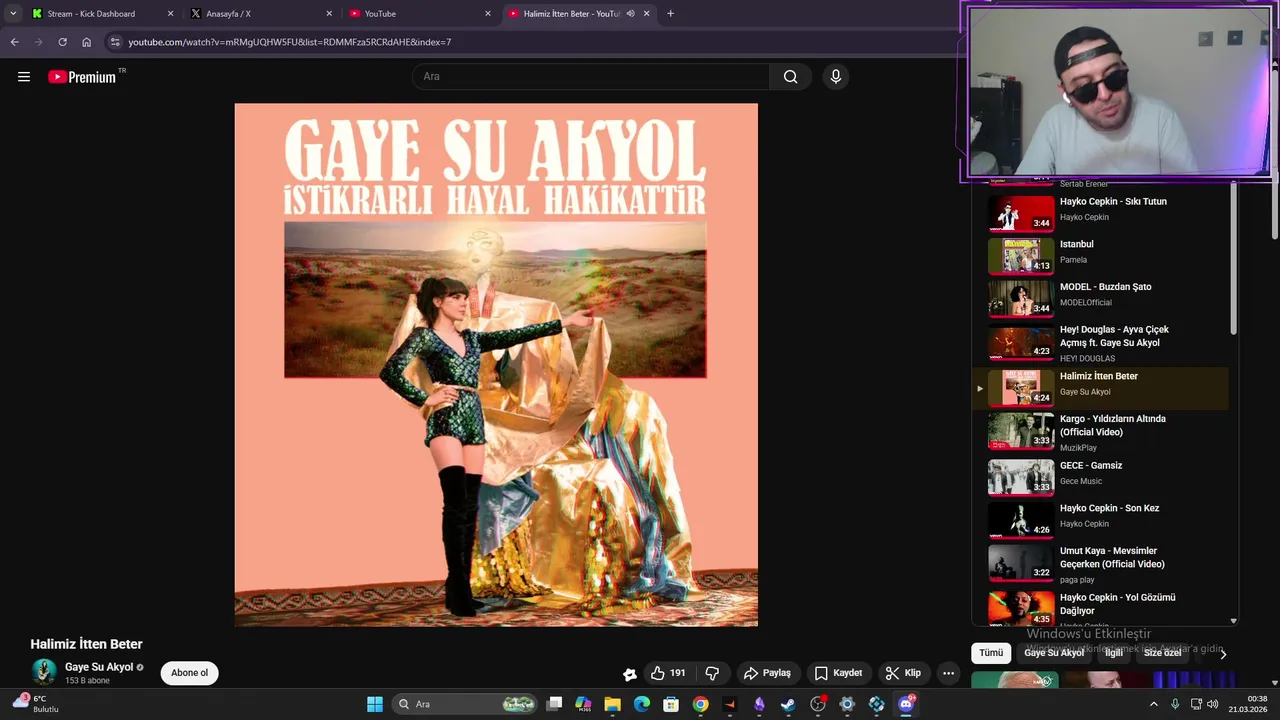Click in the YouTube Ara search field

point(591,77)
